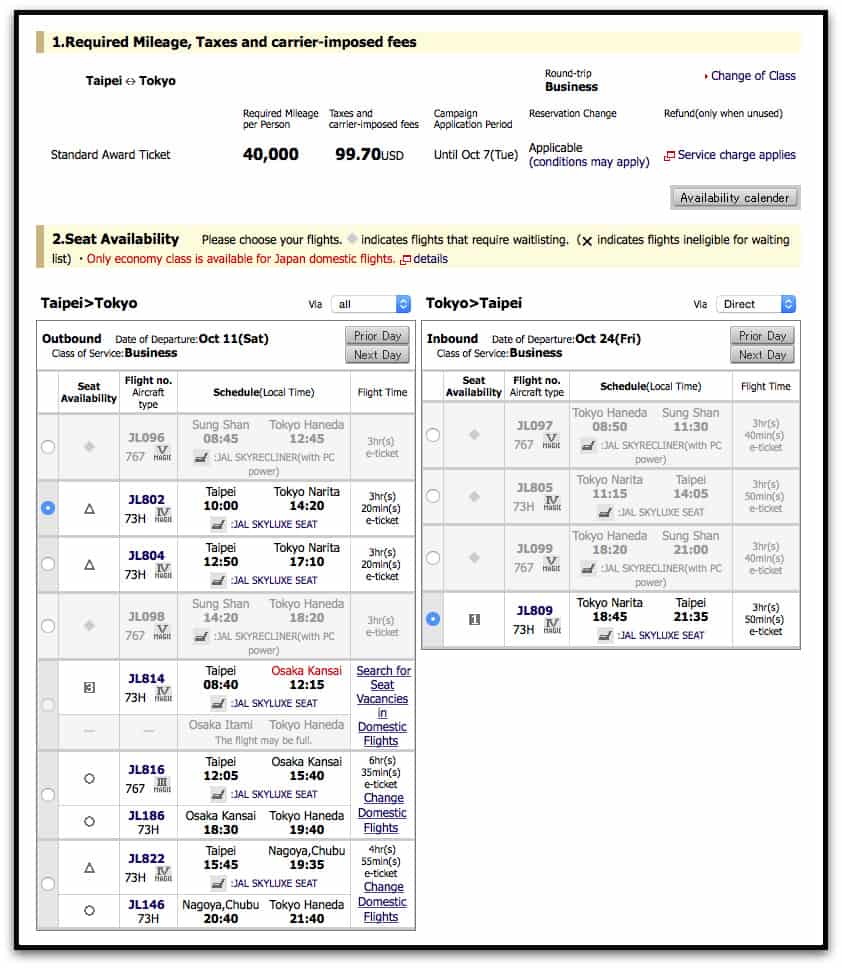Go to Prior Day for inbound flights

pyautogui.click(x=762, y=336)
